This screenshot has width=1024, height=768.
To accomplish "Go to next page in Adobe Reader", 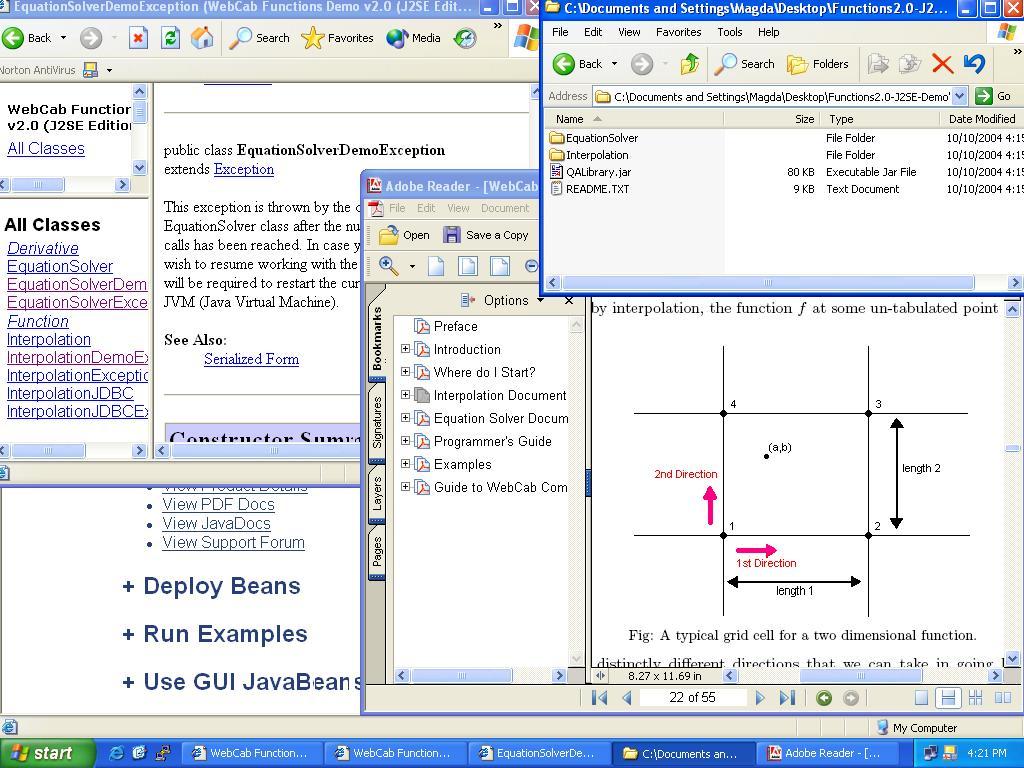I will point(760,698).
